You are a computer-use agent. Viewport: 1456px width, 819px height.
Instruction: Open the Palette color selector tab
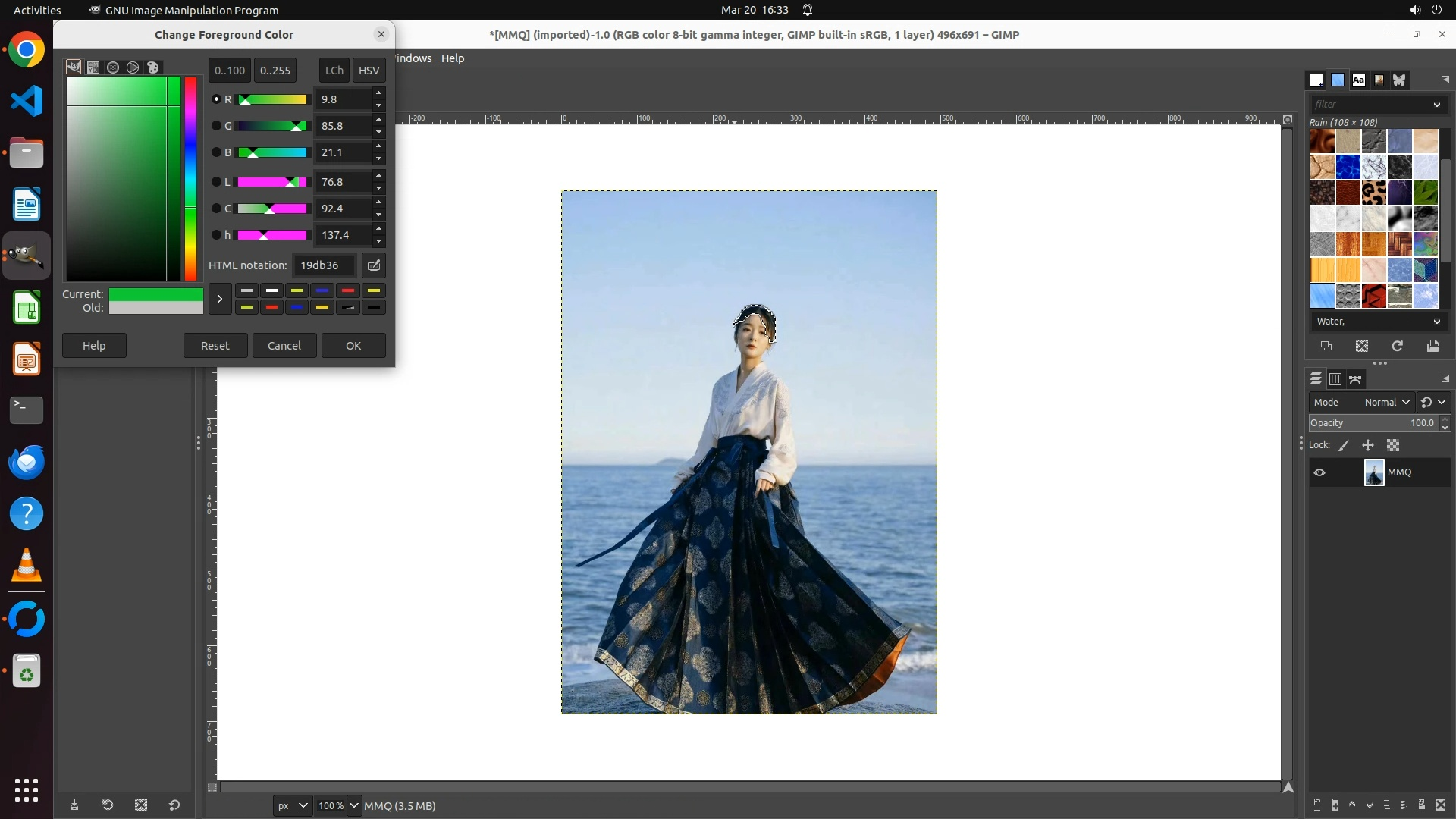153,67
